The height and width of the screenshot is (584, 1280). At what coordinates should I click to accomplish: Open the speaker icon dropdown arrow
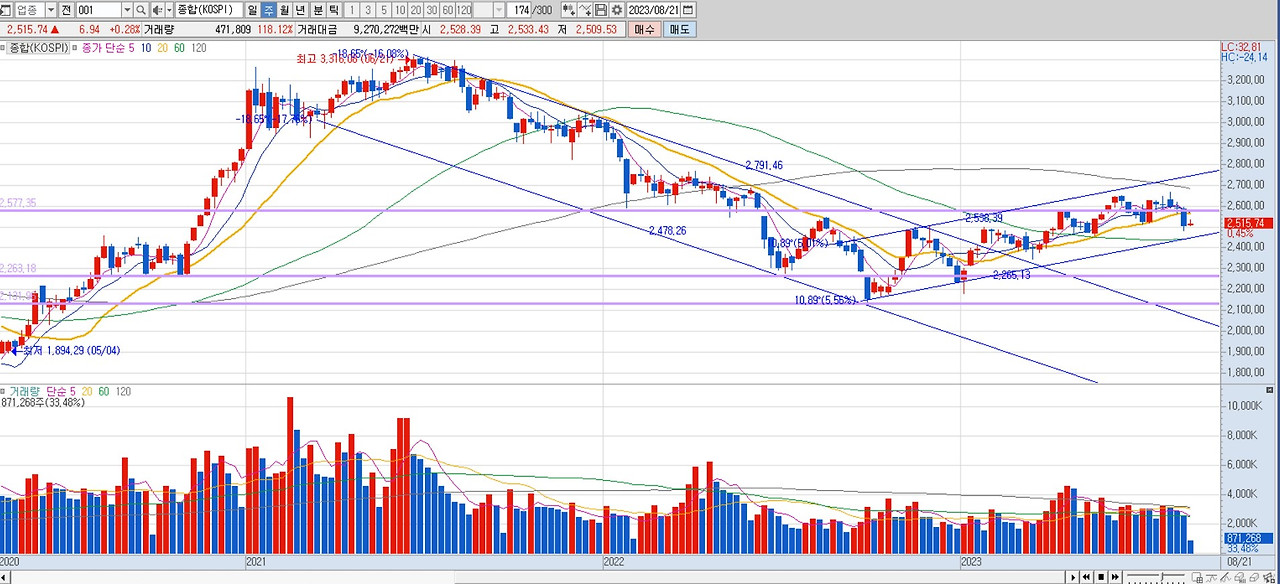[x=167, y=10]
